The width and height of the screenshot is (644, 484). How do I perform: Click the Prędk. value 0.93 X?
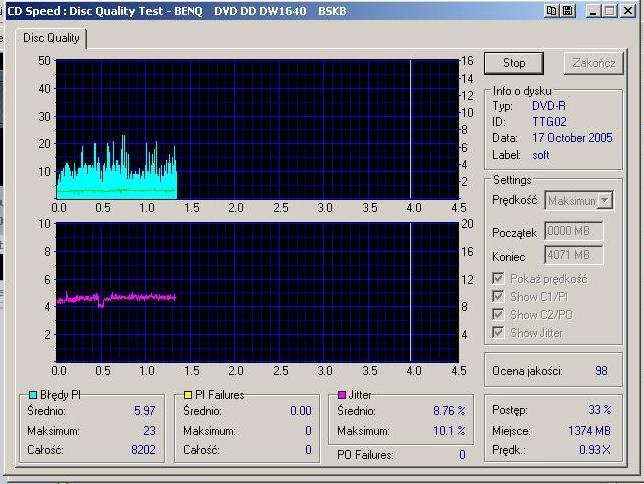point(595,449)
